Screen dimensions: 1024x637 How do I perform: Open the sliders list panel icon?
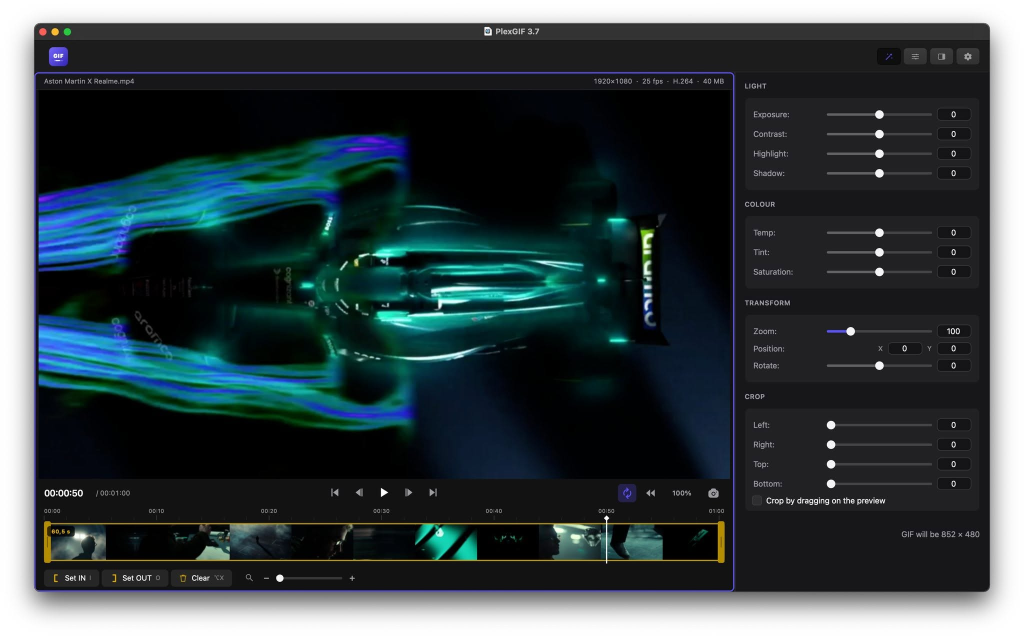pos(915,57)
